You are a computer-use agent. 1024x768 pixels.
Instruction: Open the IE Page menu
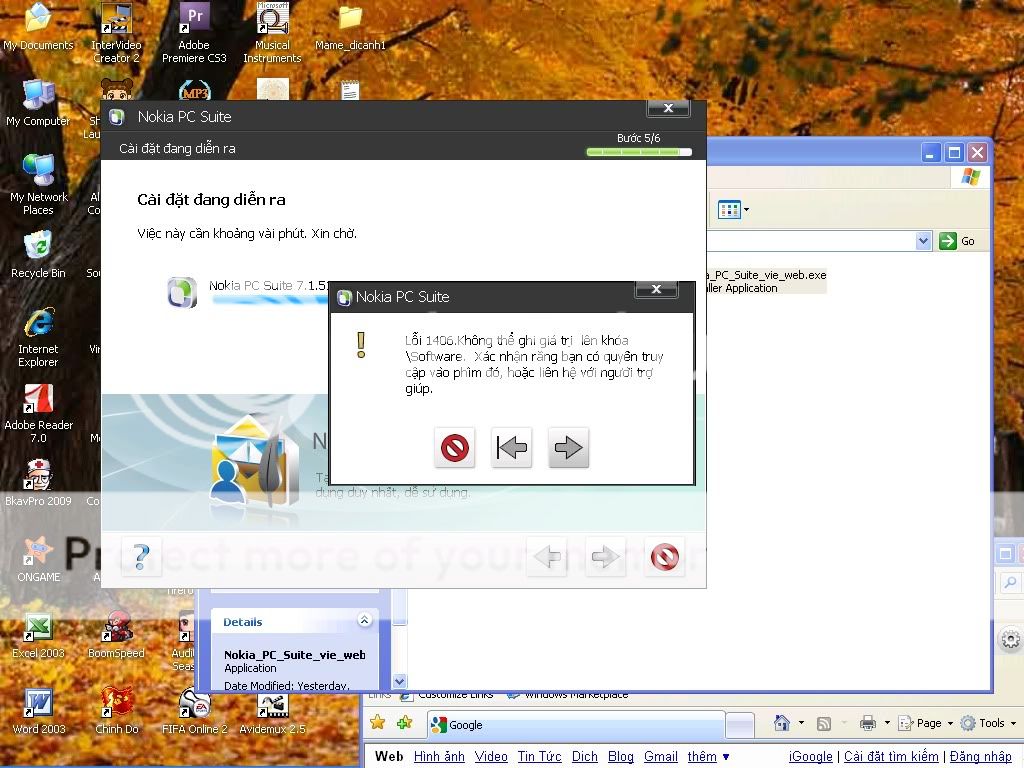922,723
